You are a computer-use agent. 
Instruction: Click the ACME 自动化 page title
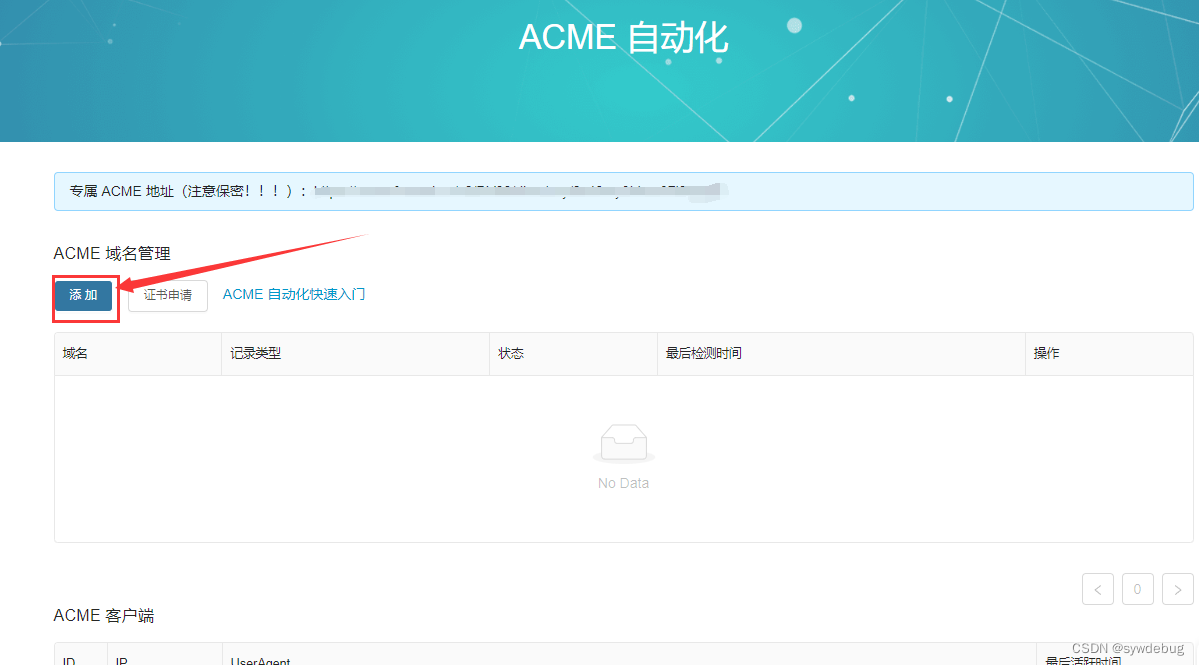click(x=623, y=37)
